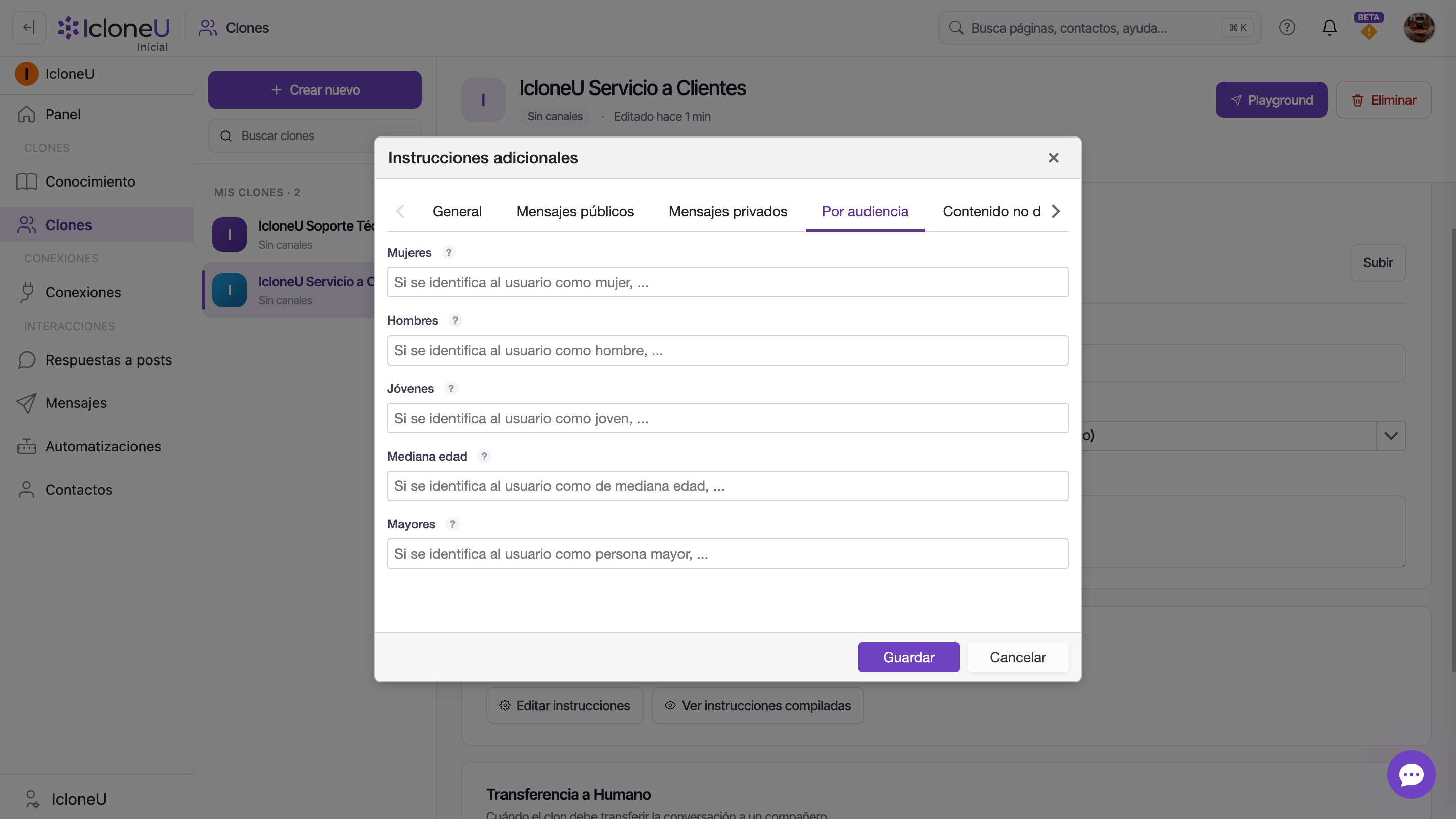Switch to Mensajes privados tab
1456x819 pixels.
tap(727, 211)
